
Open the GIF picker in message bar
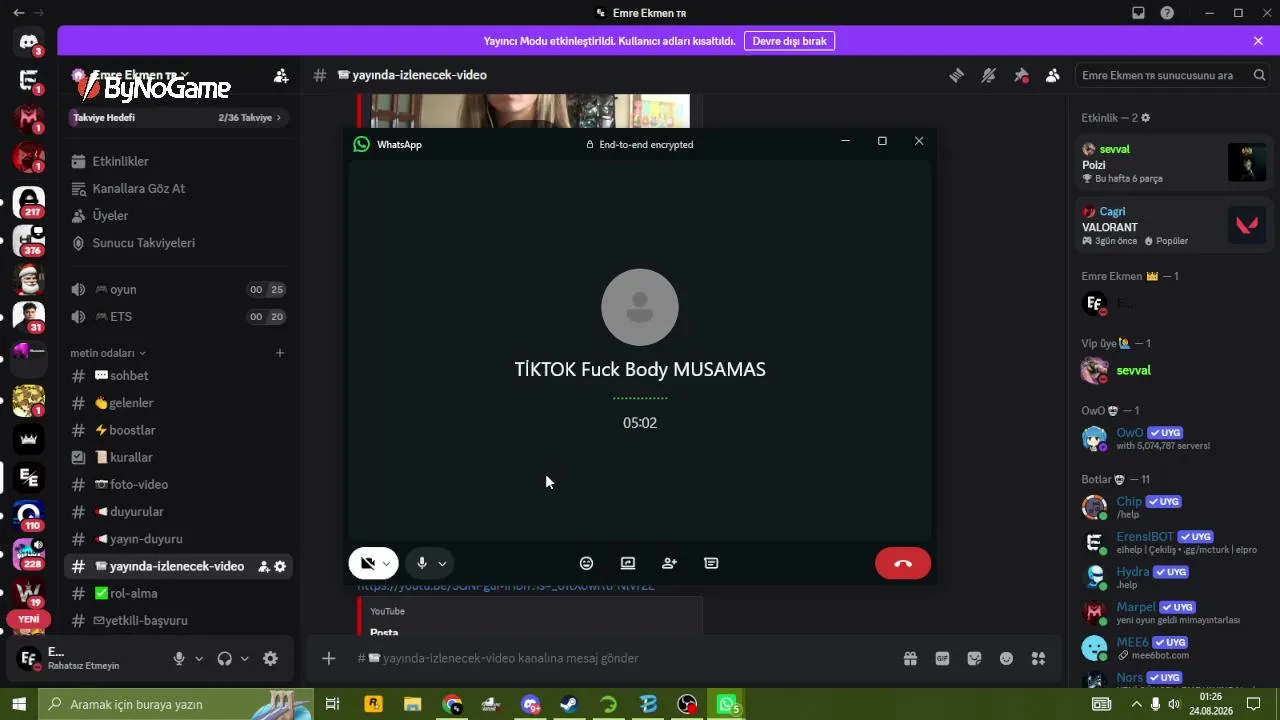point(942,658)
